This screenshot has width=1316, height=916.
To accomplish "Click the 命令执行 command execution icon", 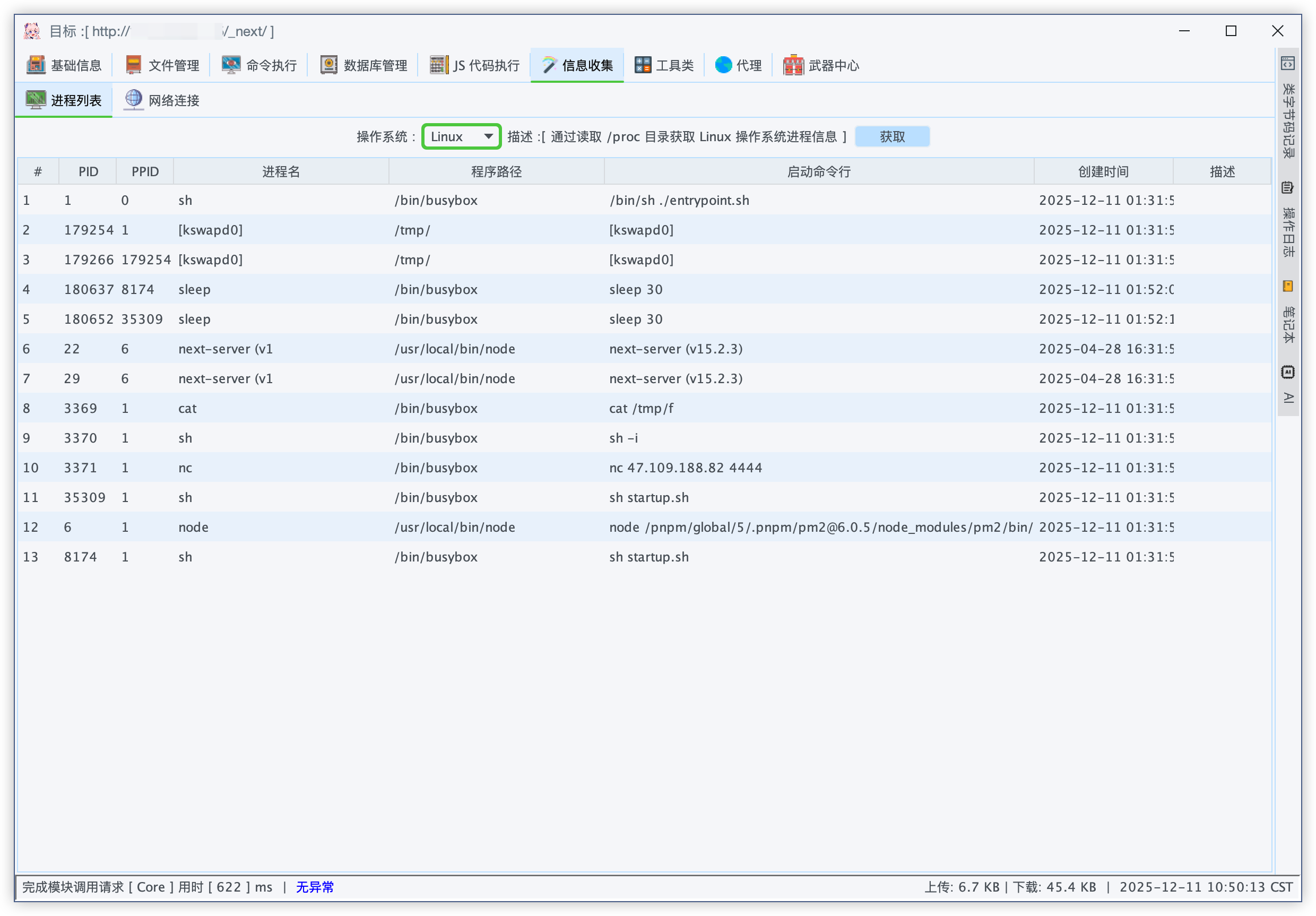I will pos(231,65).
